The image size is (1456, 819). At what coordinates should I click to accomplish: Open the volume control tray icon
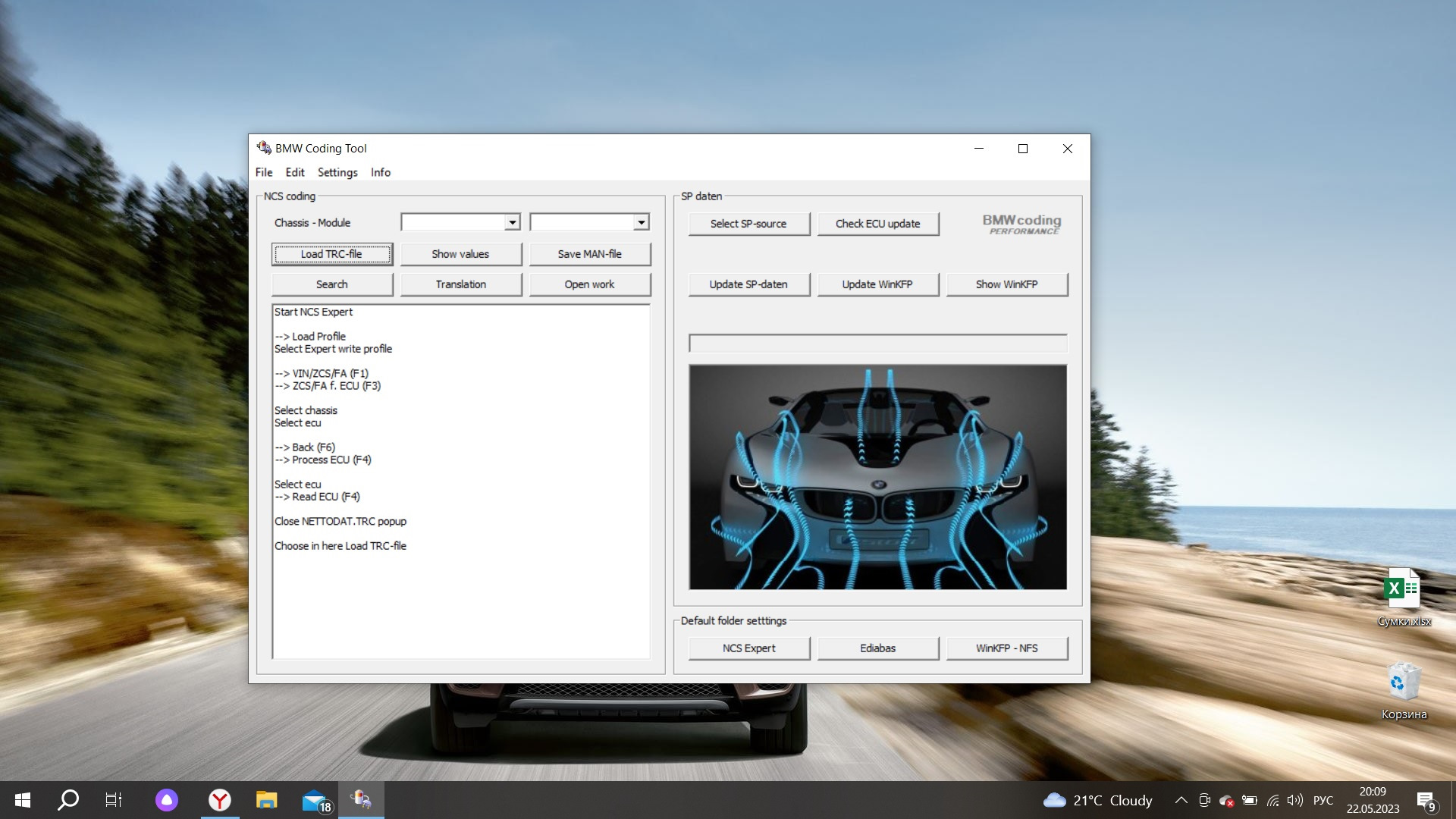pos(1295,800)
